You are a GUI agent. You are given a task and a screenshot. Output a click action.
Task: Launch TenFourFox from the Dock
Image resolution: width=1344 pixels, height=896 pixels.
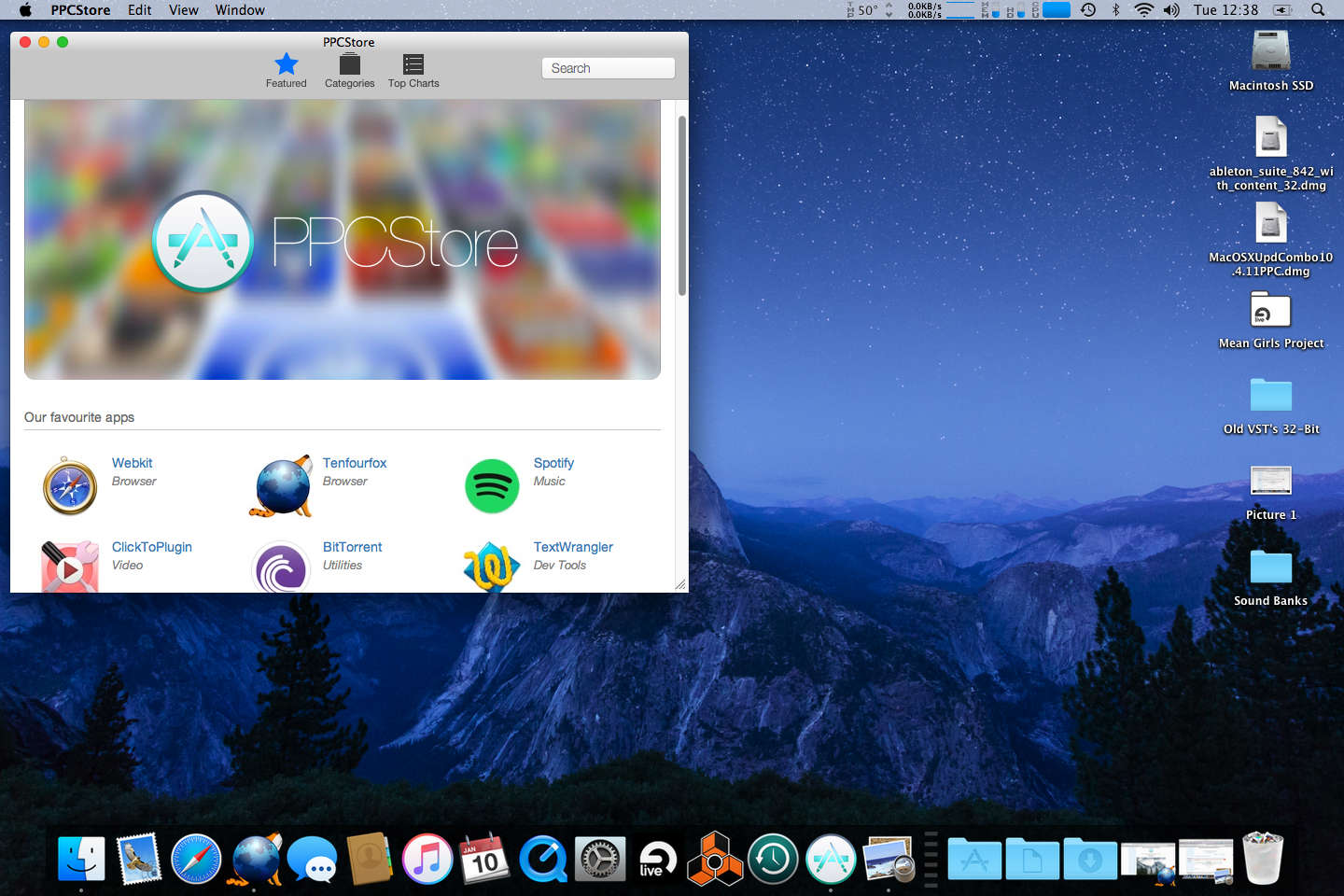coord(255,860)
